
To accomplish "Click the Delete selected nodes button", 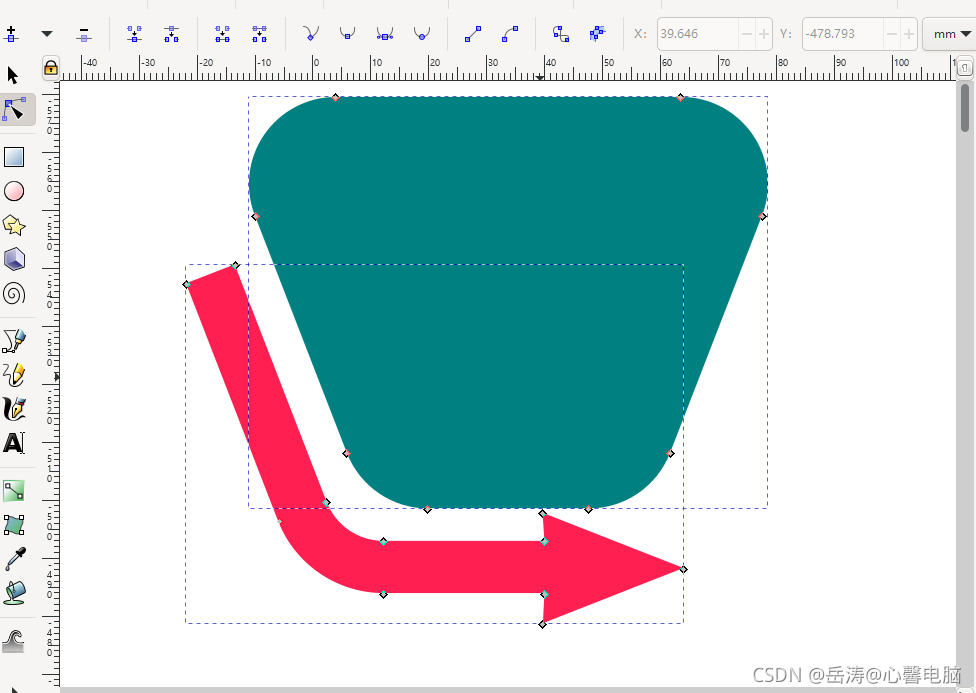I will tap(84, 34).
